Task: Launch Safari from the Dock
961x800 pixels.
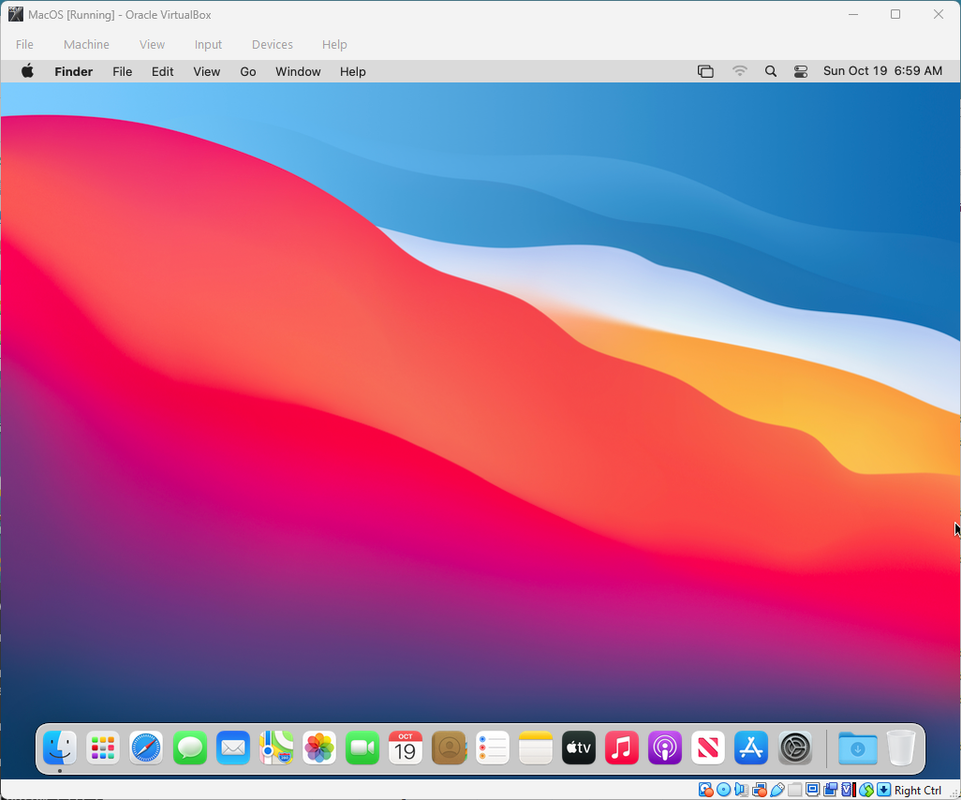Action: pyautogui.click(x=146, y=747)
